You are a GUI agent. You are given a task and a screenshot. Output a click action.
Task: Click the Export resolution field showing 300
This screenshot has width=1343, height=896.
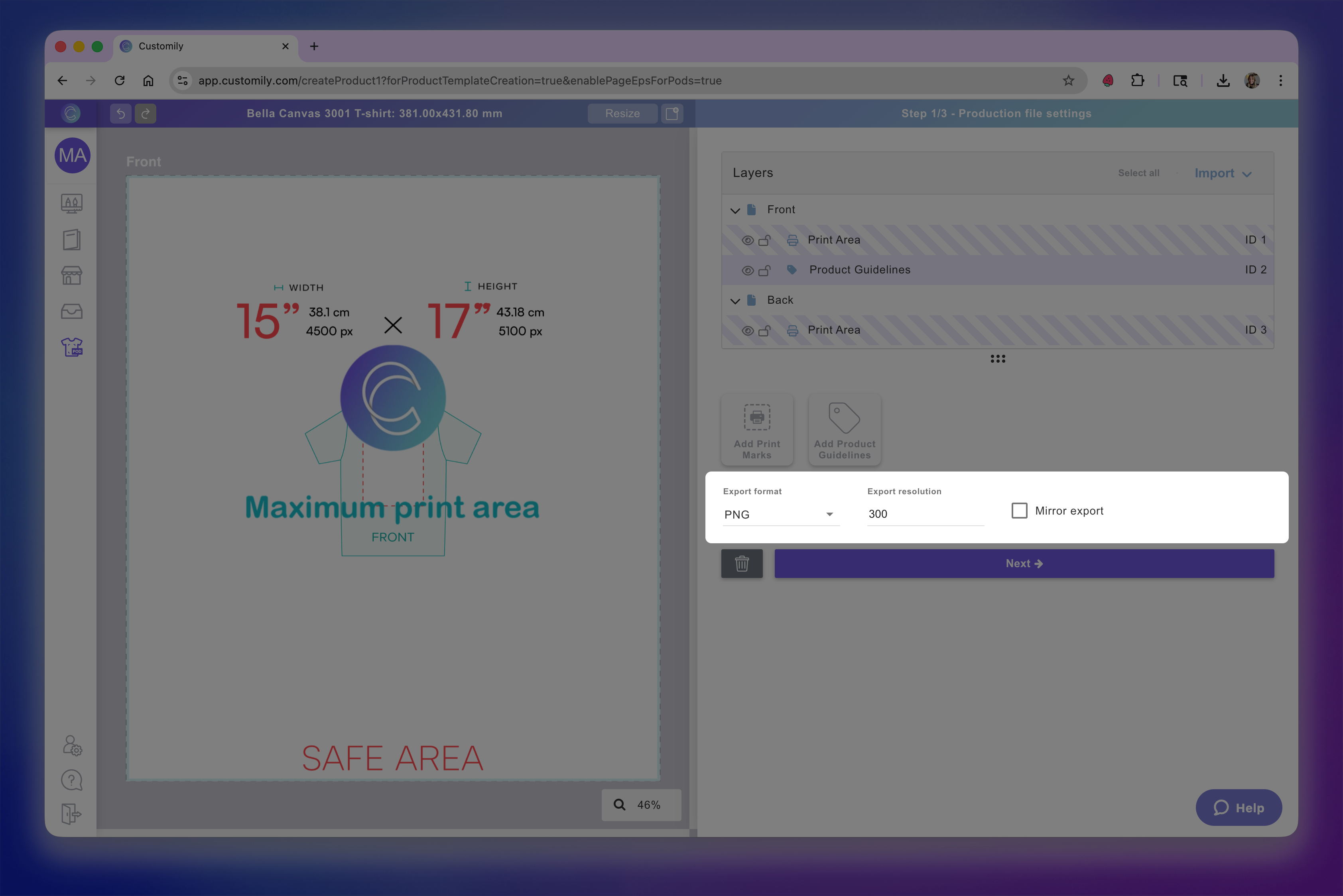(x=926, y=514)
